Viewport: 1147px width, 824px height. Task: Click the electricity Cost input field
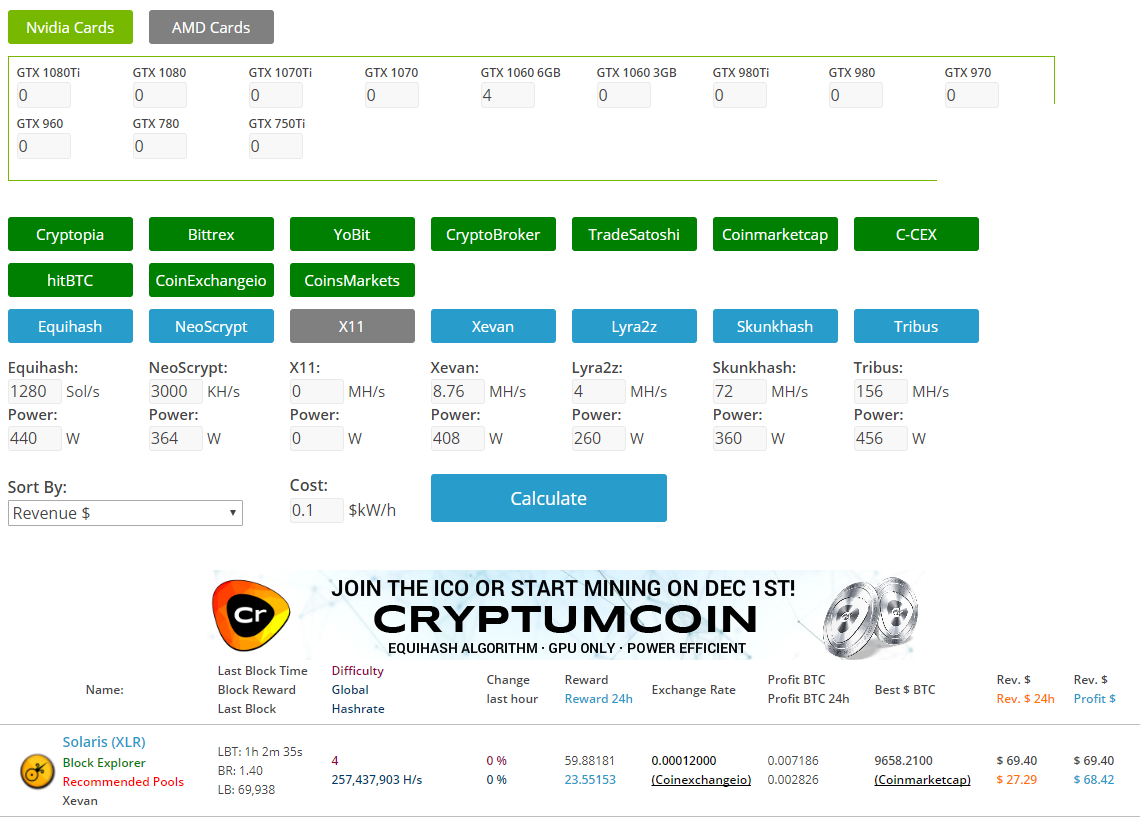click(x=317, y=510)
